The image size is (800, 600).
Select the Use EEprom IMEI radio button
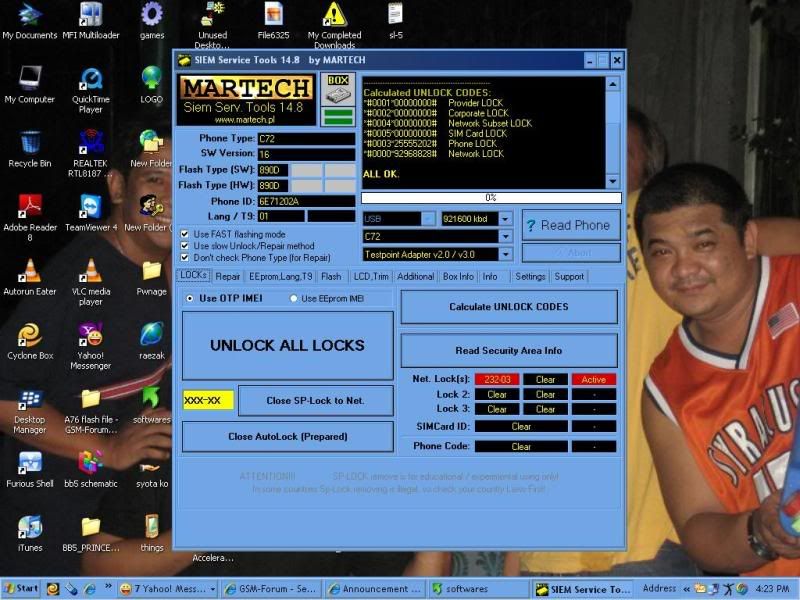(293, 298)
